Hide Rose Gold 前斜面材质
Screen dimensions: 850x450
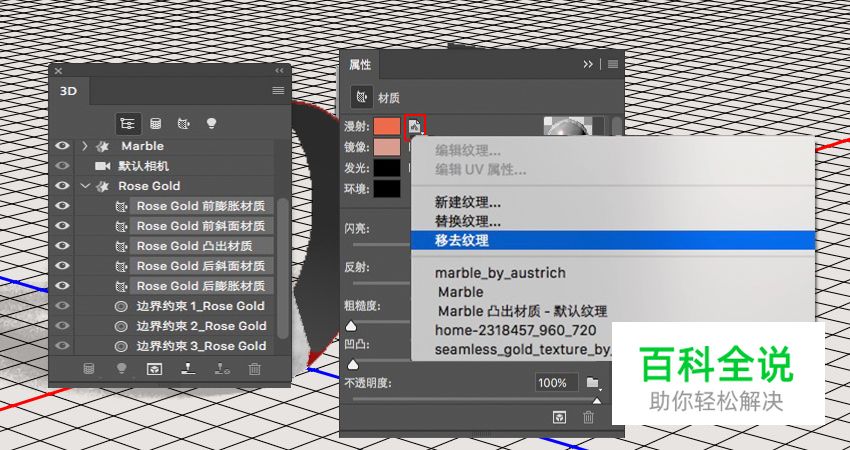click(x=63, y=226)
